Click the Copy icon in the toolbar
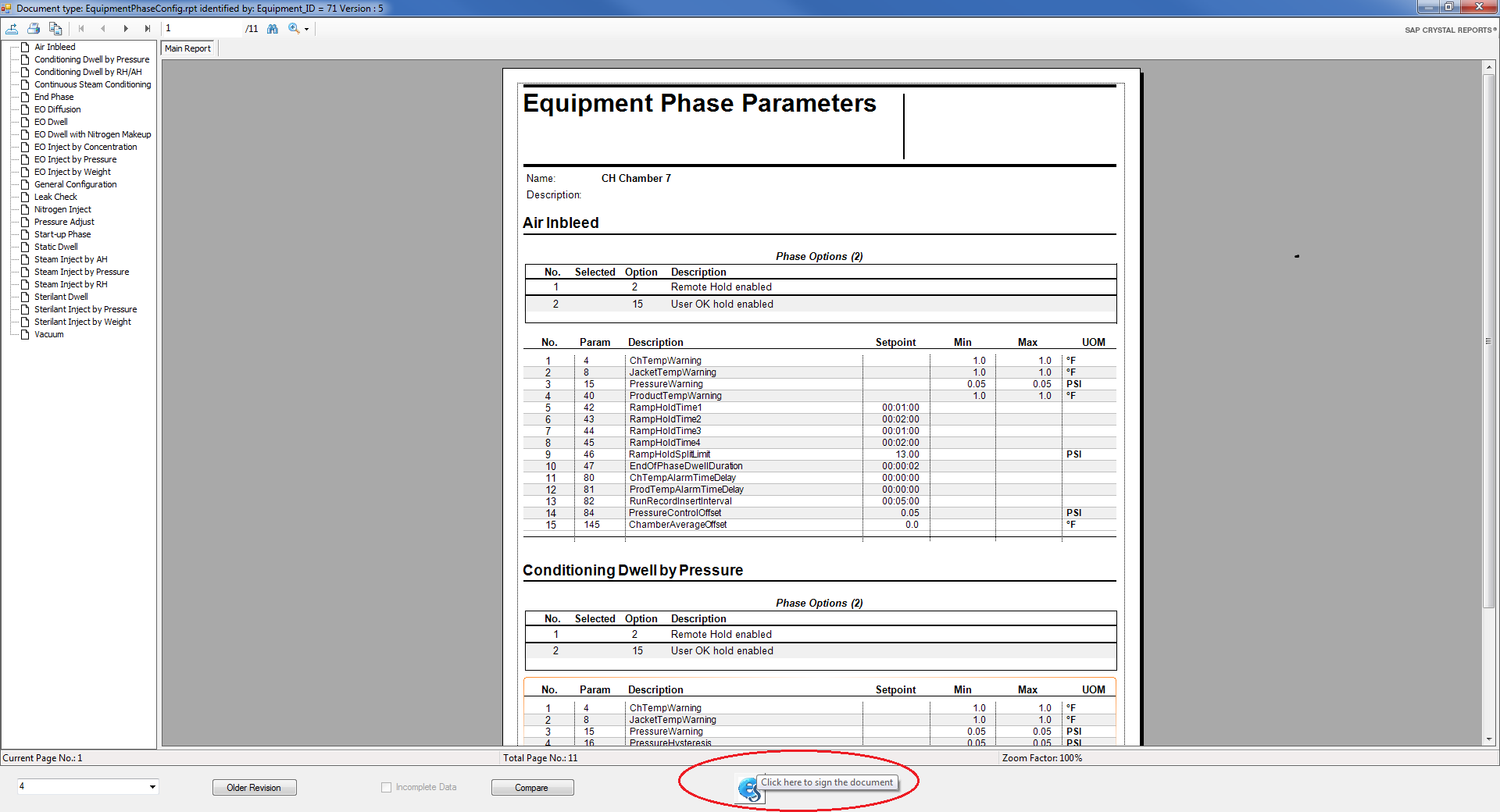 55,29
